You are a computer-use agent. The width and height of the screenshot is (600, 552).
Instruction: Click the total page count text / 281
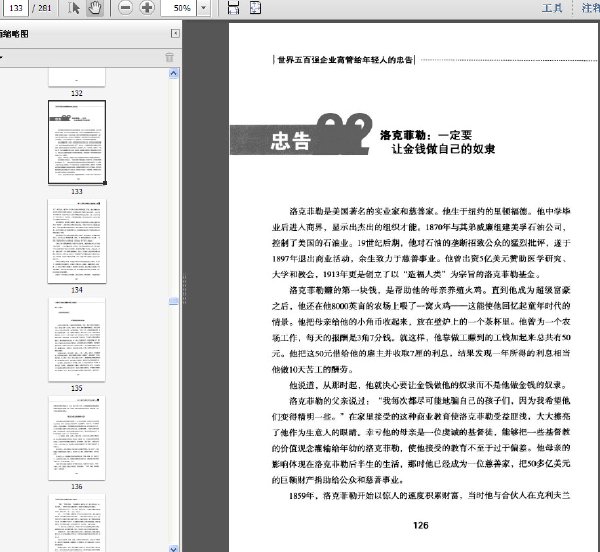[42, 8]
